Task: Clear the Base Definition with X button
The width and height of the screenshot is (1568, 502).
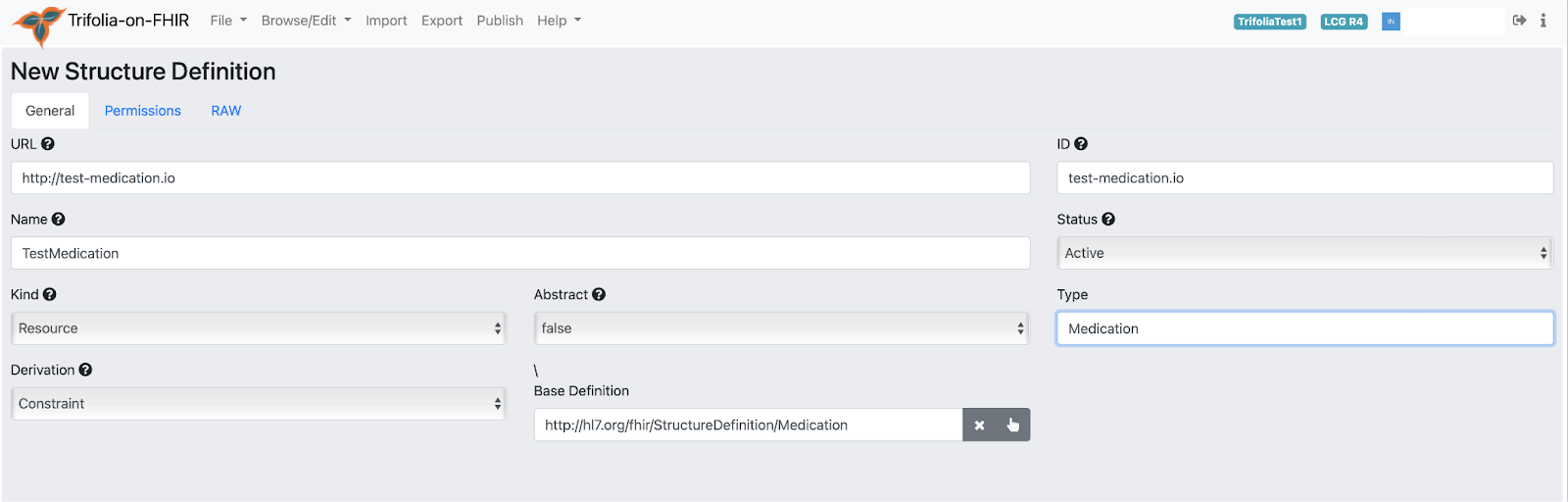Action: (x=979, y=426)
